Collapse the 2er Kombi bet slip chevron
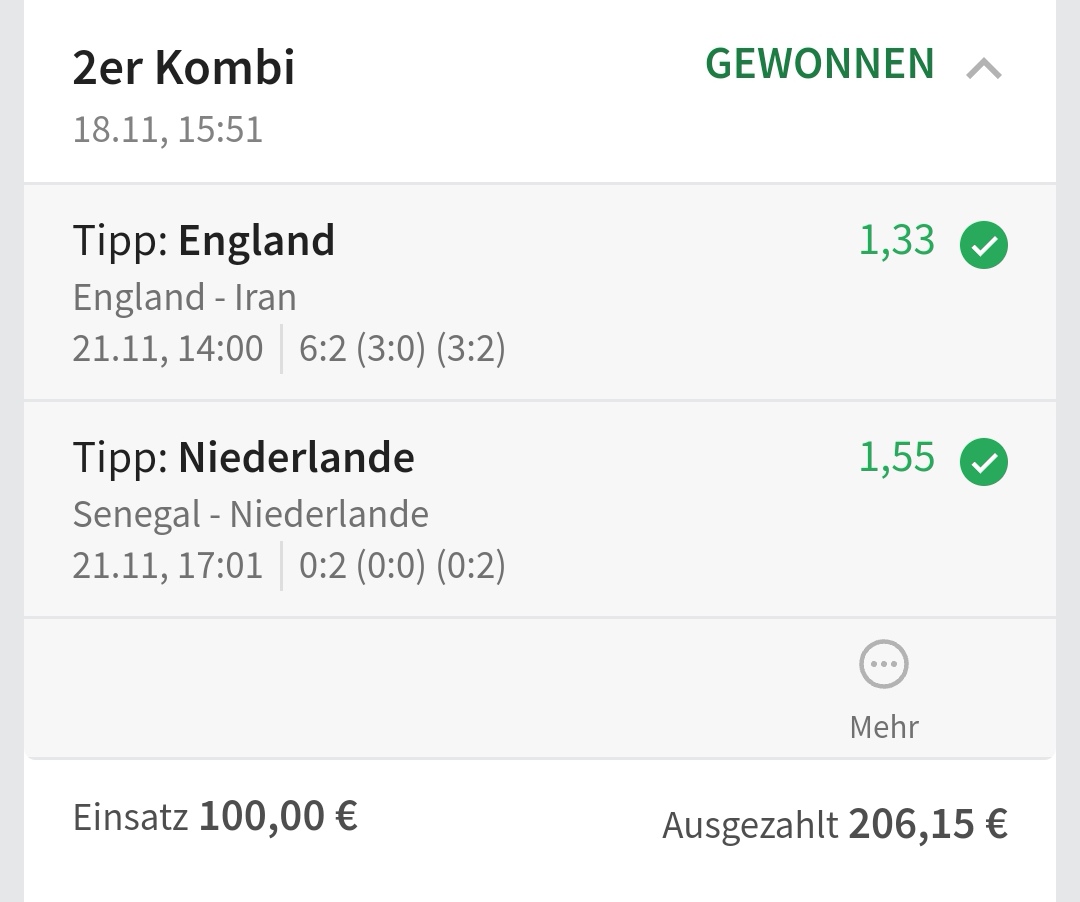The image size is (1080, 902). click(984, 68)
